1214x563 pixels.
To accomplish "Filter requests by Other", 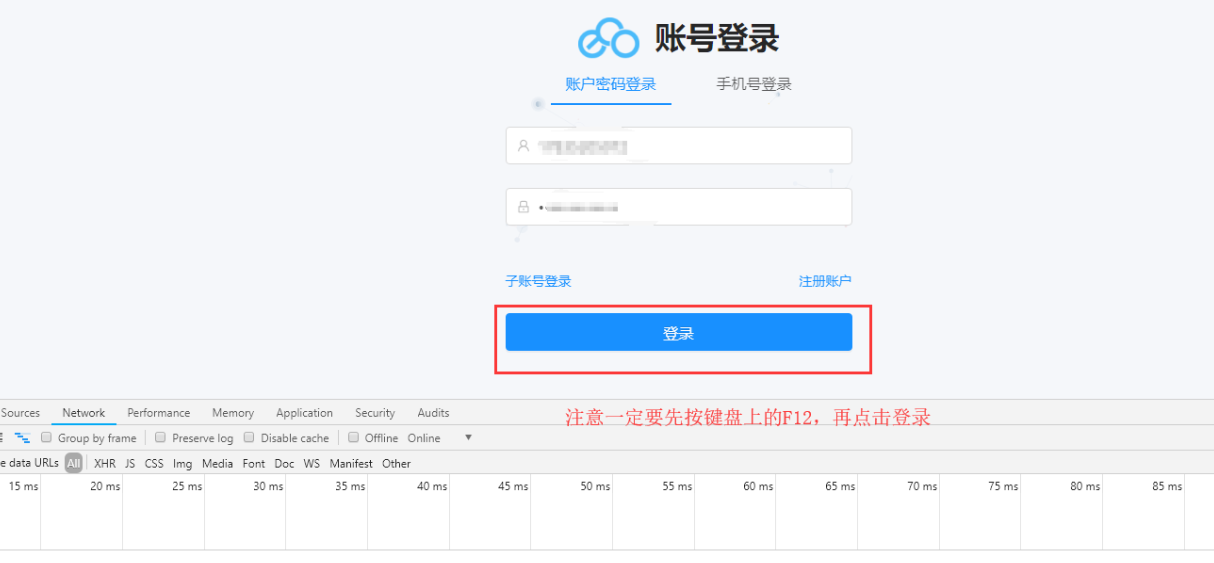I will (396, 463).
